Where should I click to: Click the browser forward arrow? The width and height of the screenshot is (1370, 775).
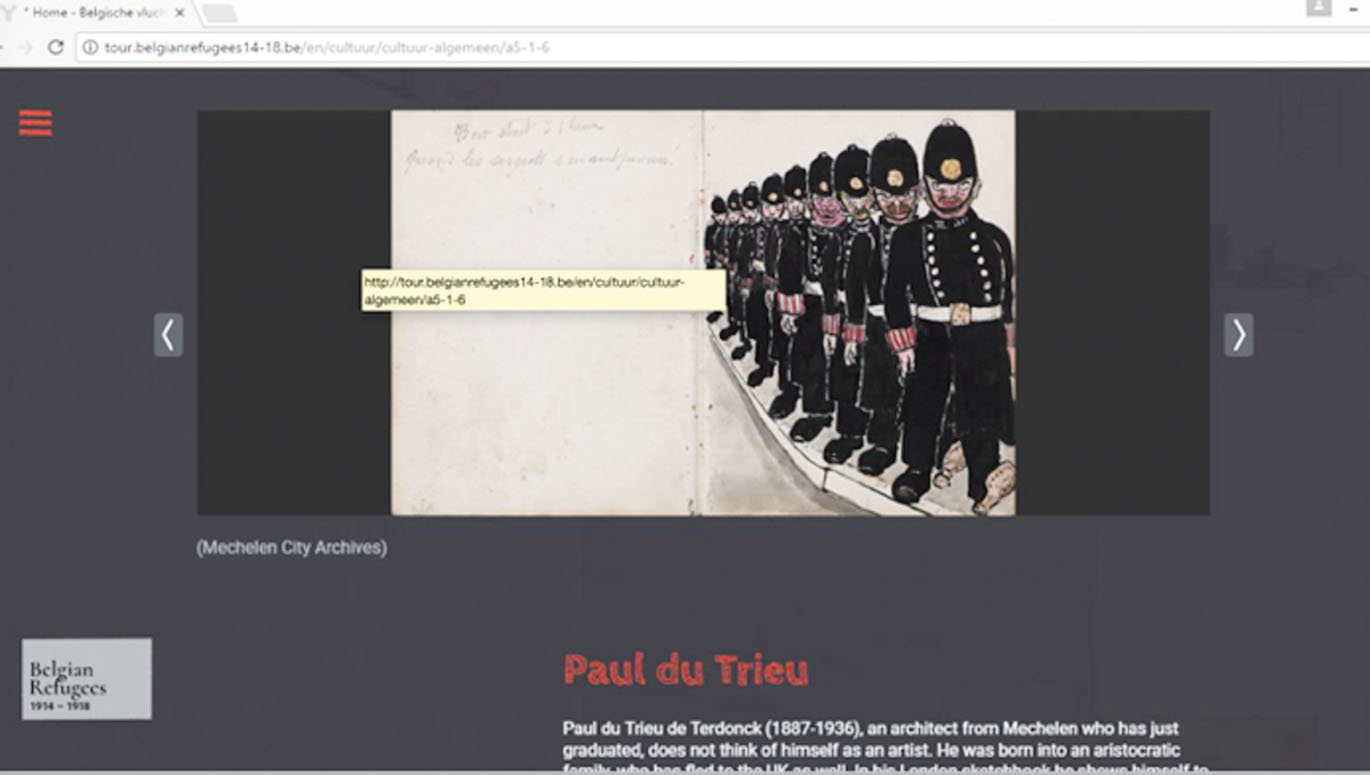(25, 47)
